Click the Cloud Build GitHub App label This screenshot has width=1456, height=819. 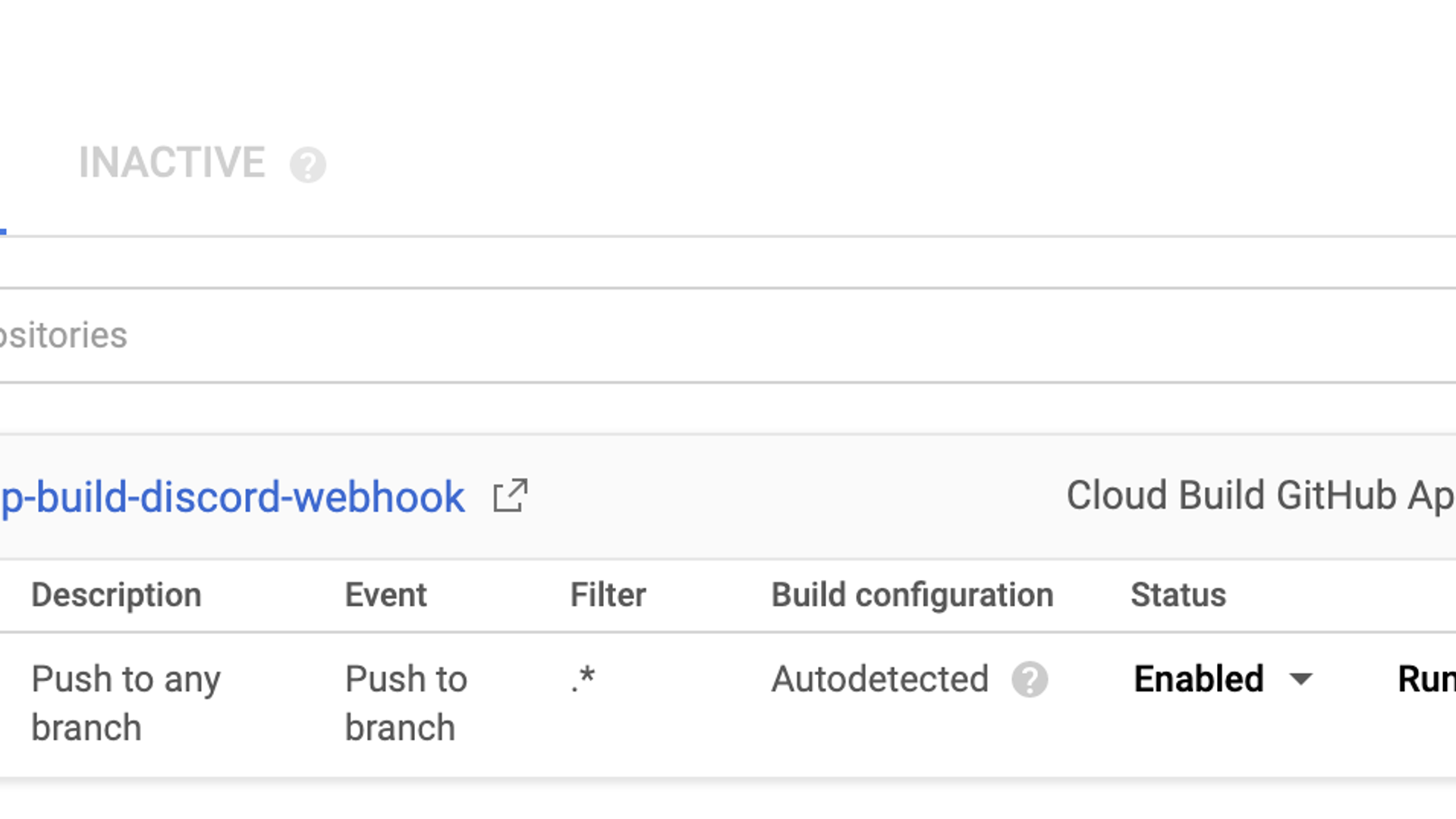click(1259, 496)
